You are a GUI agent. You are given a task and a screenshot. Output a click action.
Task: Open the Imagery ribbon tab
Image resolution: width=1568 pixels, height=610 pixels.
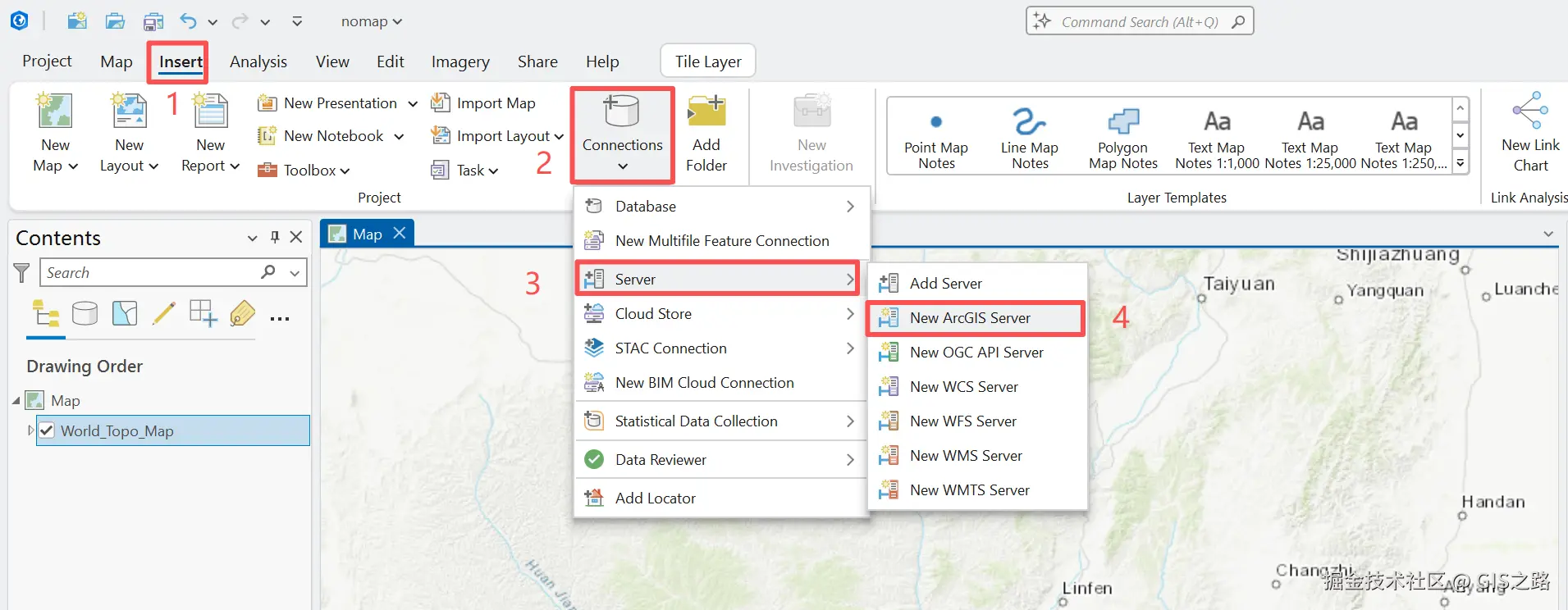click(x=460, y=61)
